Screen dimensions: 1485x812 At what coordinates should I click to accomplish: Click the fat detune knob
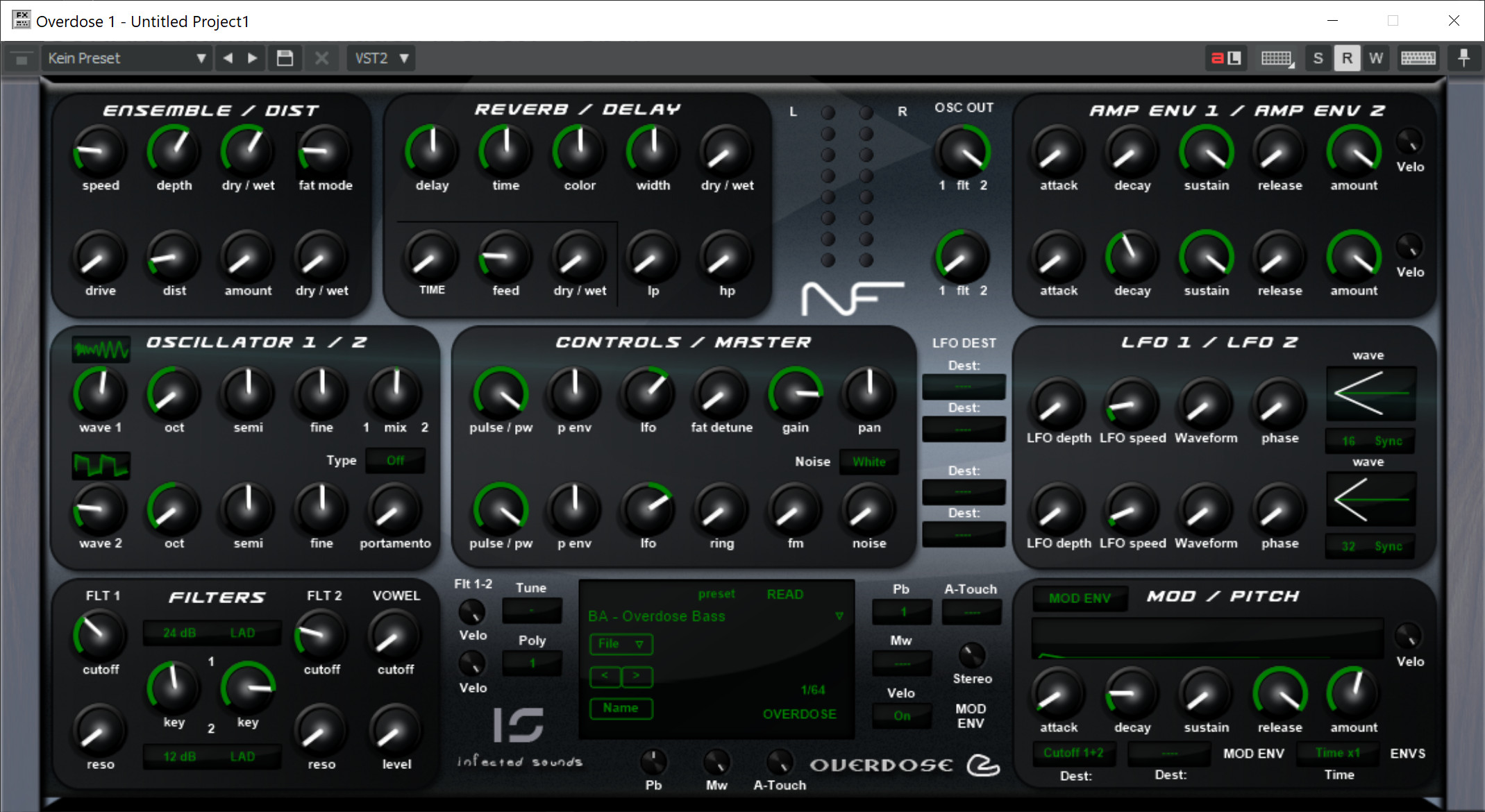click(x=721, y=394)
